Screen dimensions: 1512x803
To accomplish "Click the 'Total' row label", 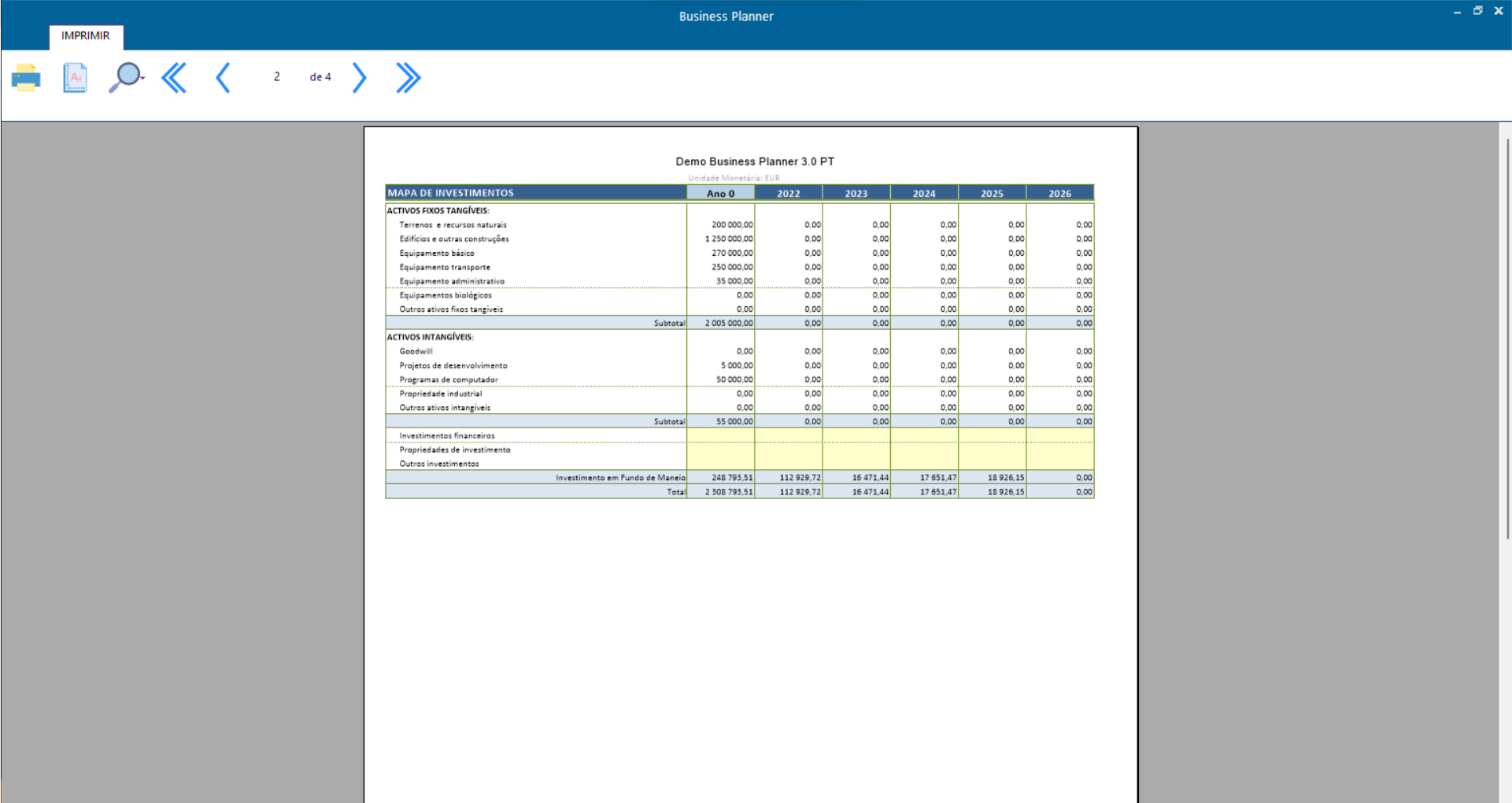I will click(x=676, y=492).
